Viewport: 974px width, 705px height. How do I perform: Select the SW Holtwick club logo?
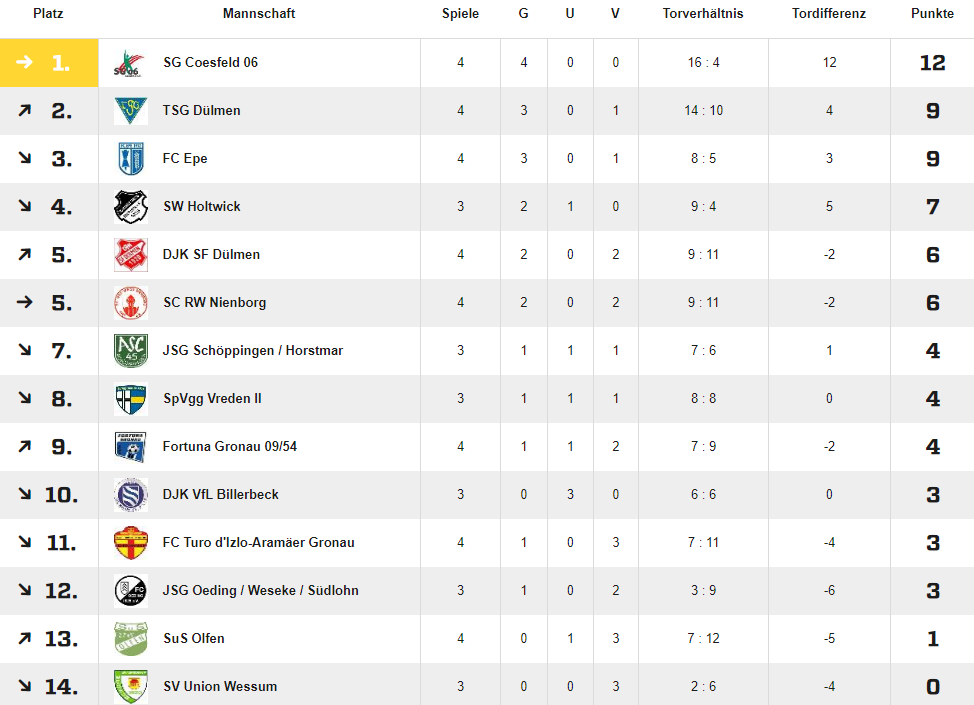[130, 206]
